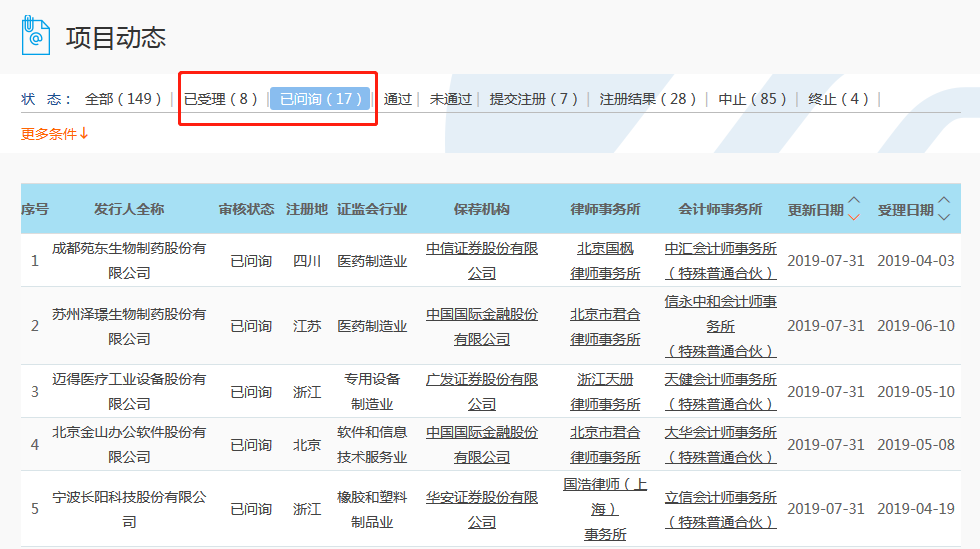Click issuer 迈得医疗工业设备股份有限公司

129,391
